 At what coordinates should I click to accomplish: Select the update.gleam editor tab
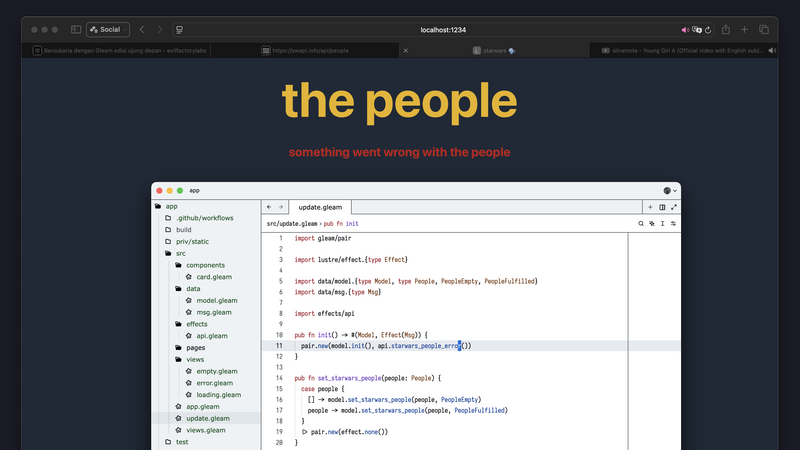(320, 207)
